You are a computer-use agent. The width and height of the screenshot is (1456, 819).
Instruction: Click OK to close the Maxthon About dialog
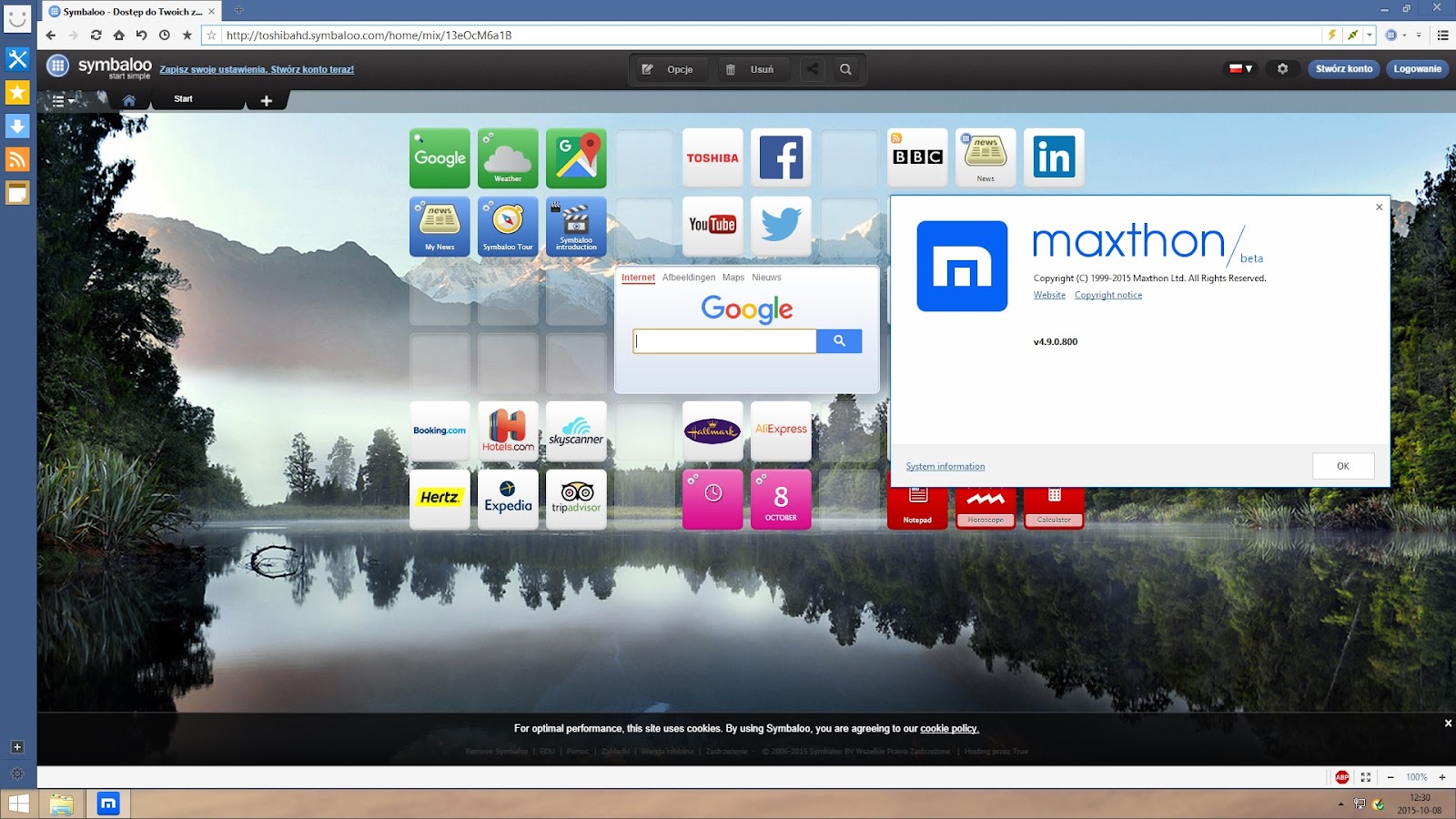1342,465
